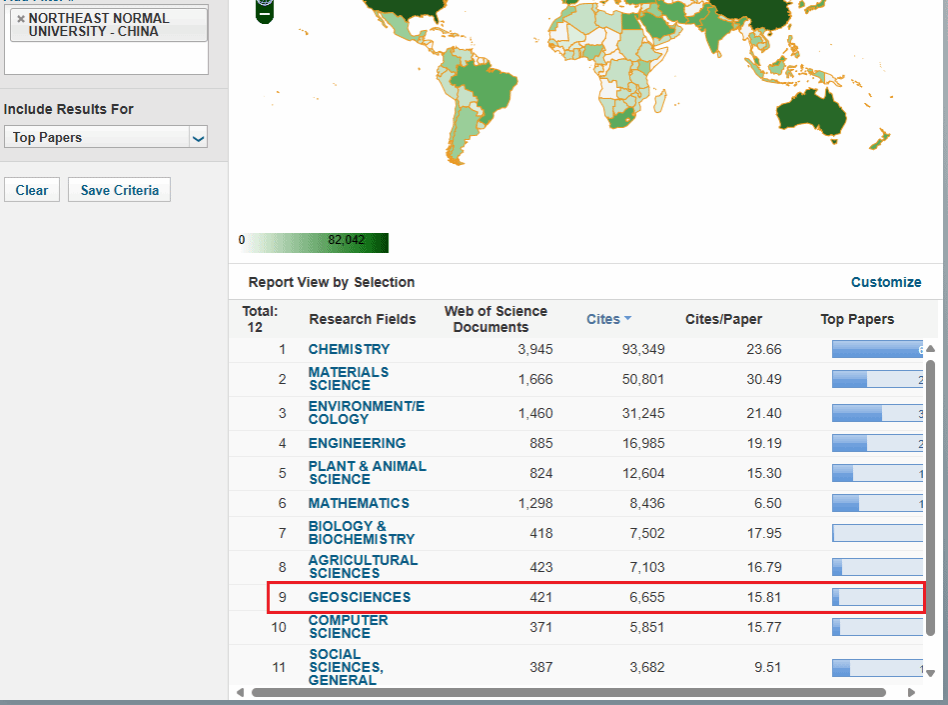Open the Top Papers dropdown arrow
Screen dimensions: 948x705
click(x=198, y=138)
